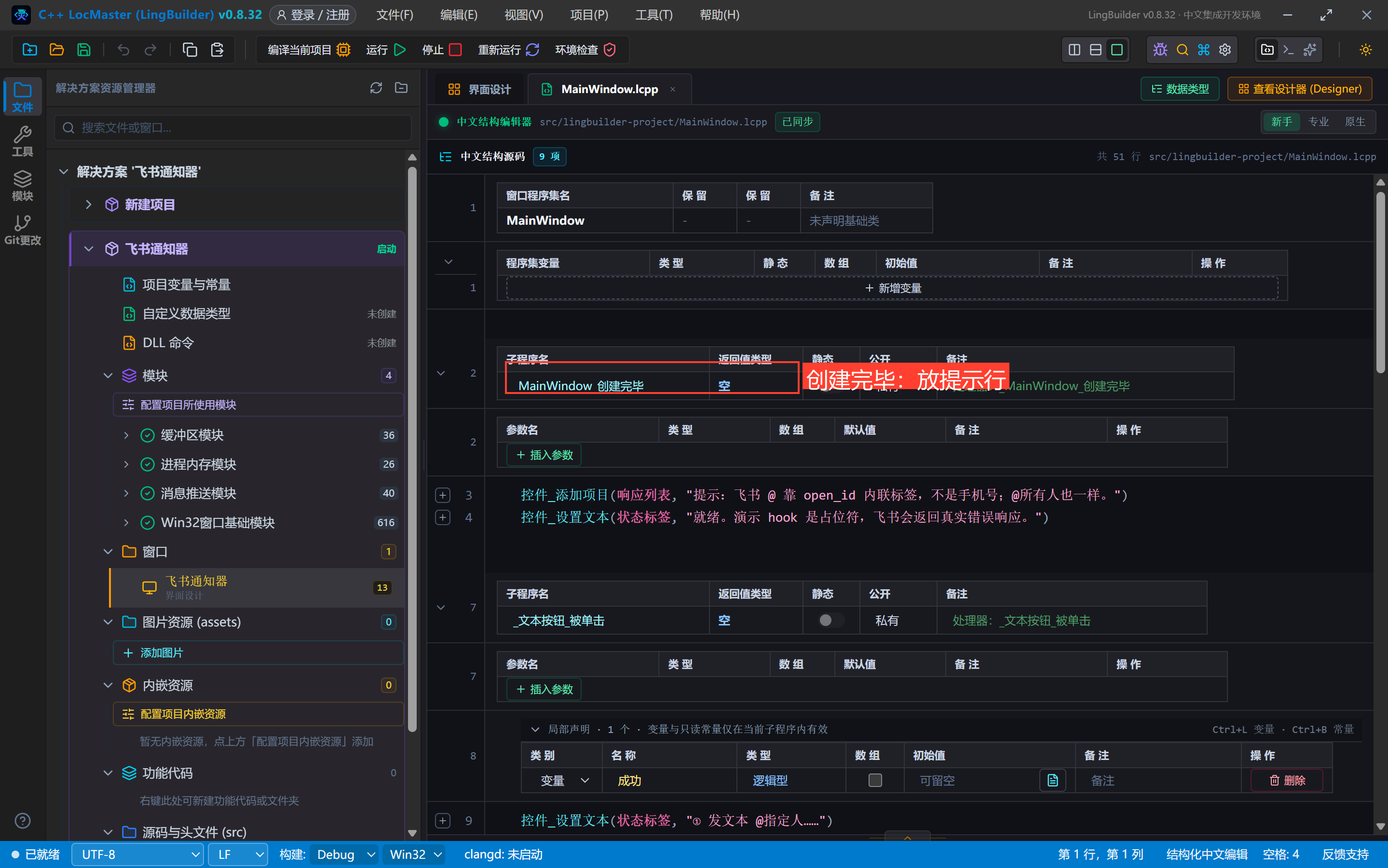Close the MainWindow.lcpp tab

point(673,89)
